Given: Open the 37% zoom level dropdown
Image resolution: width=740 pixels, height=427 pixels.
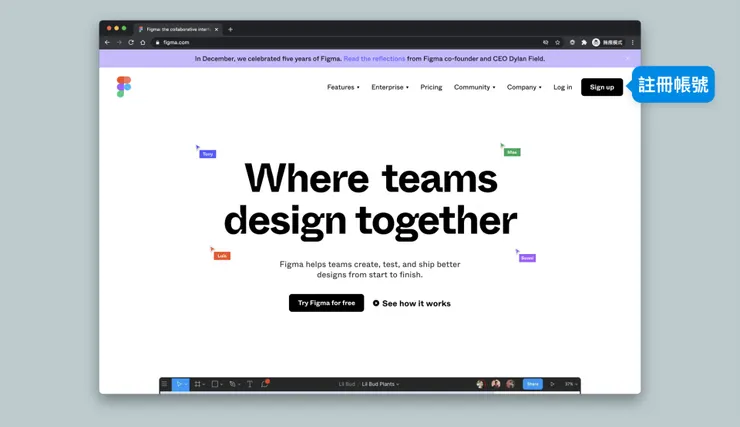Looking at the screenshot, I should pos(571,384).
